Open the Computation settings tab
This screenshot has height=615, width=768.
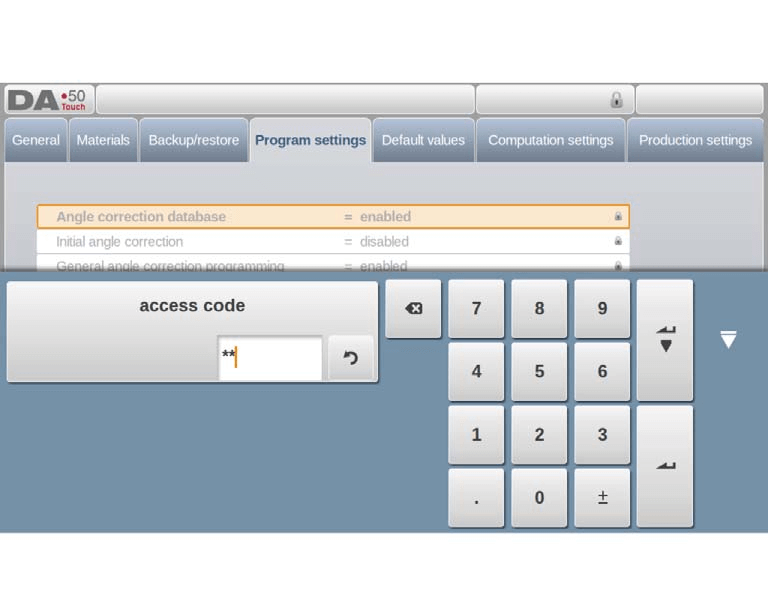pos(550,141)
